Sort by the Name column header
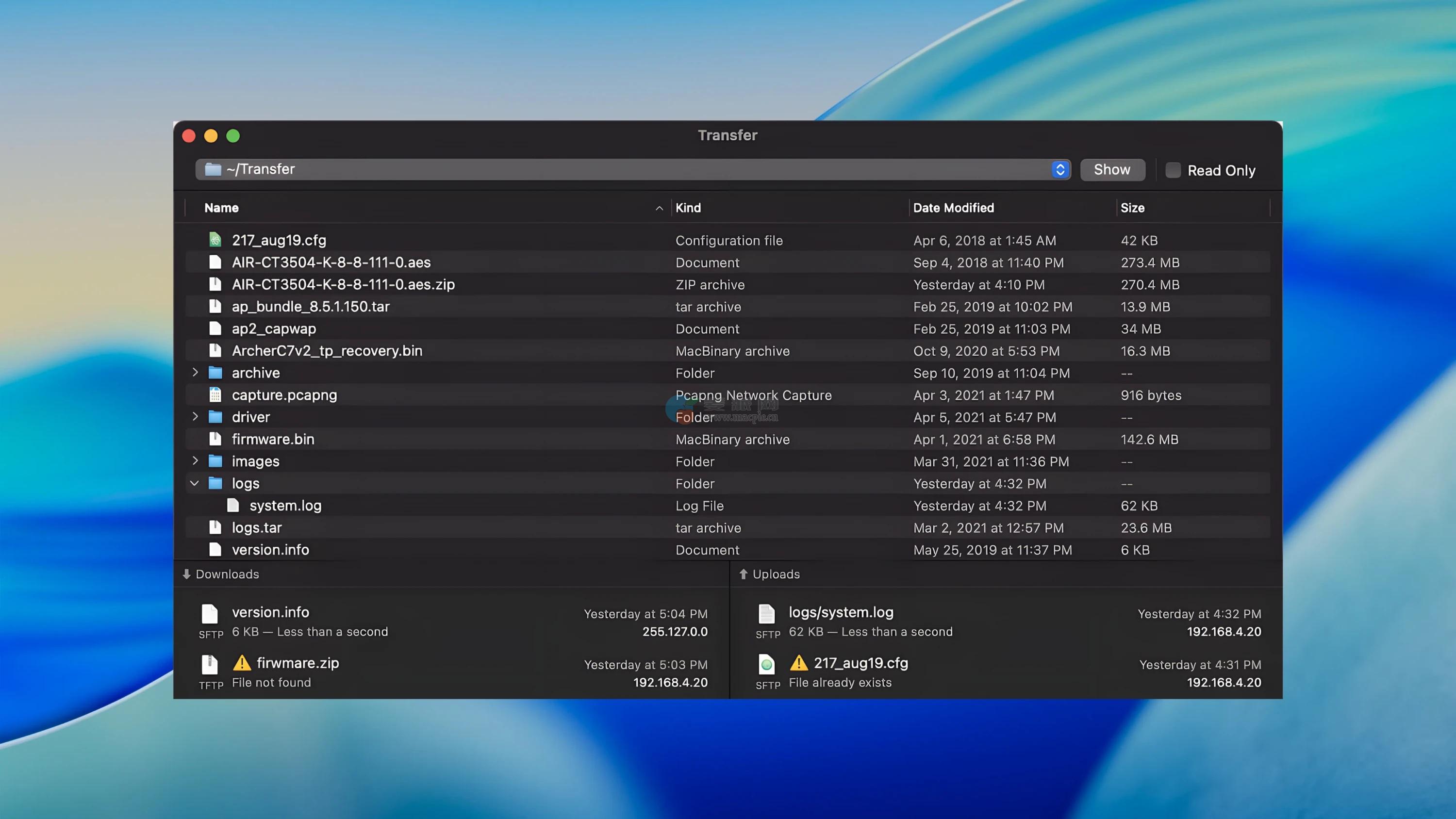Screen dimensions: 1456x819 point(222,208)
